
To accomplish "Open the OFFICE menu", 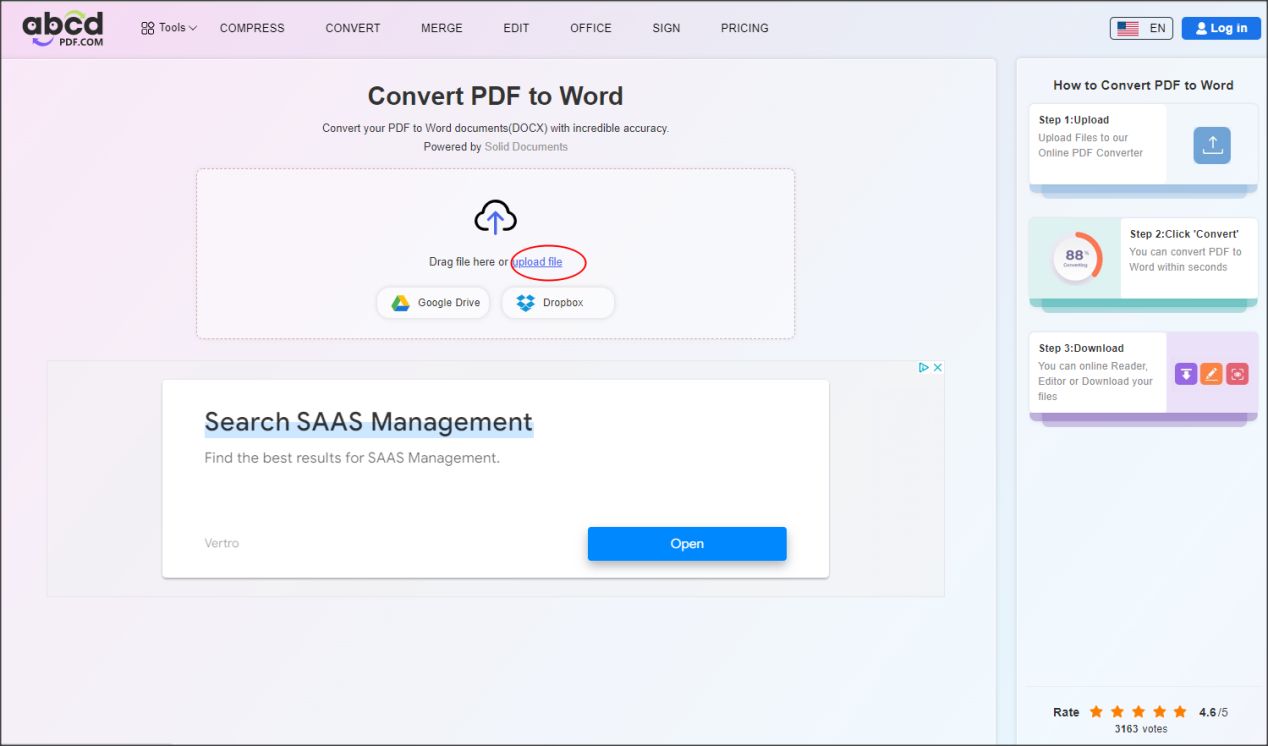I will 591,28.
